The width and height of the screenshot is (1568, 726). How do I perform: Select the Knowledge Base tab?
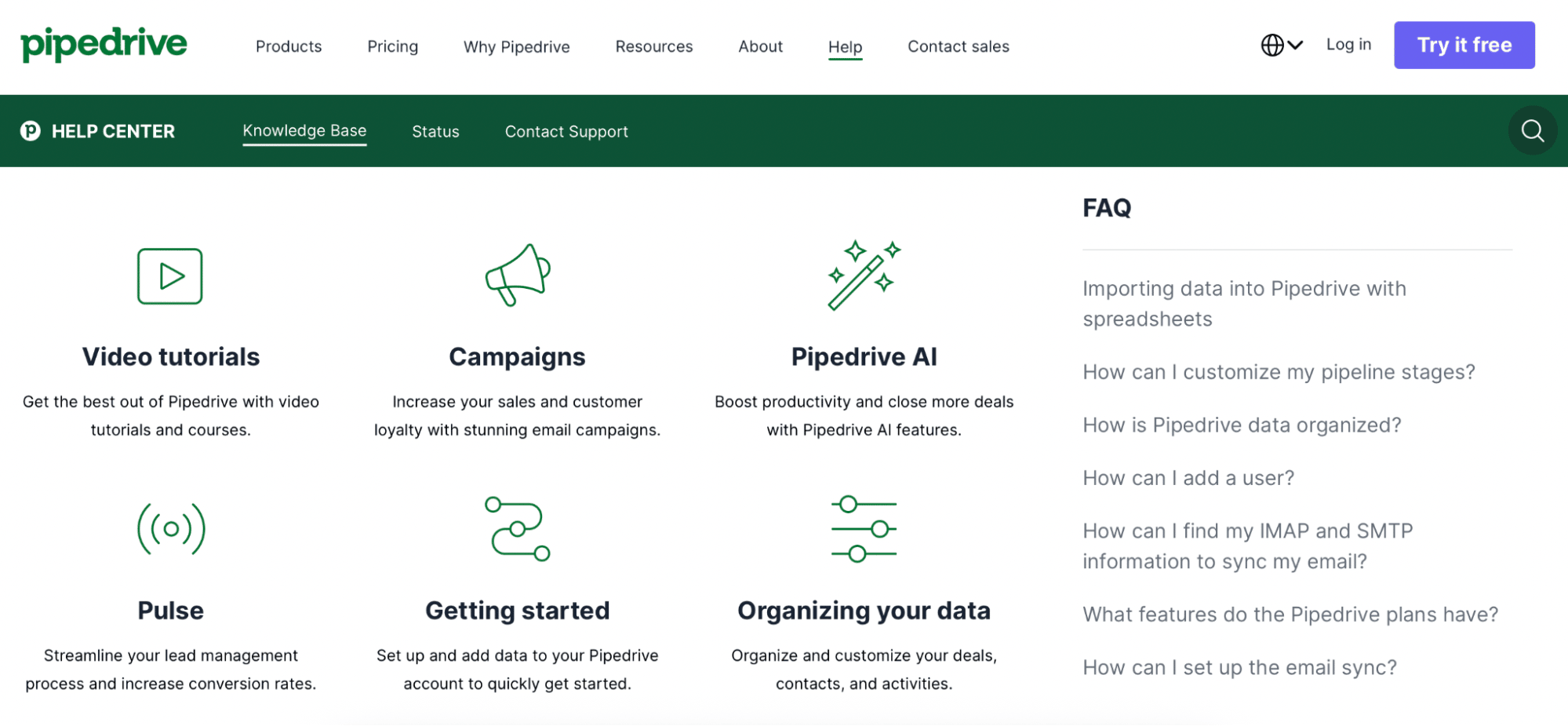pyautogui.click(x=304, y=130)
